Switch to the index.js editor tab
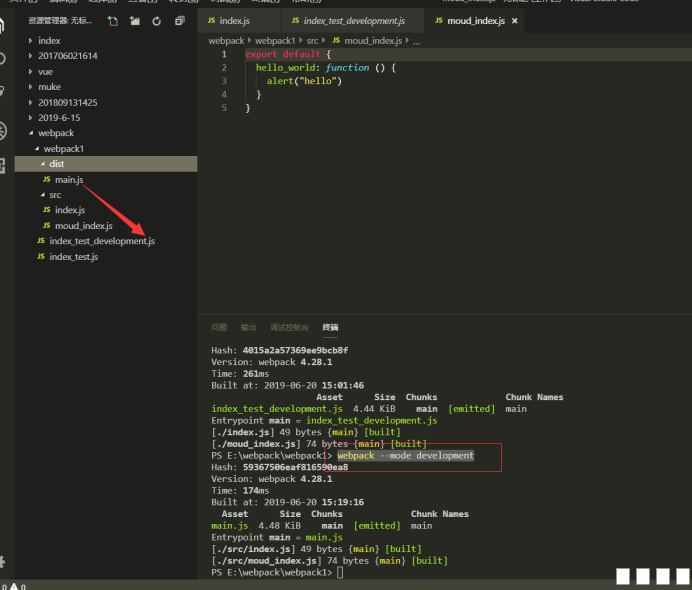 (235, 20)
